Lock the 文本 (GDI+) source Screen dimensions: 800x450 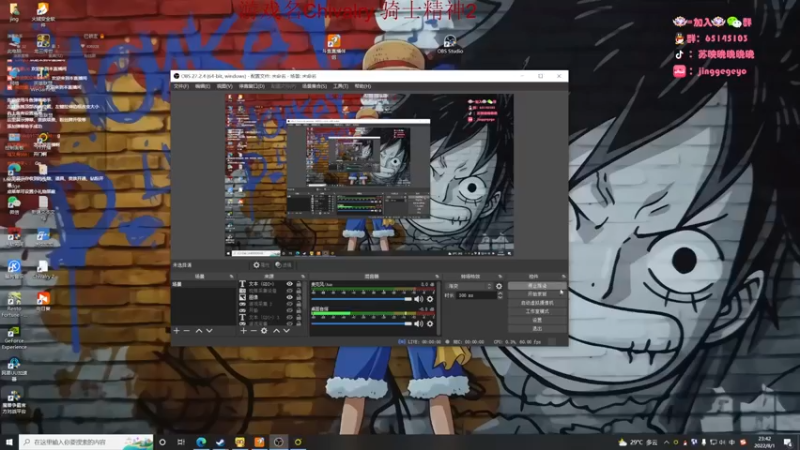pos(298,284)
